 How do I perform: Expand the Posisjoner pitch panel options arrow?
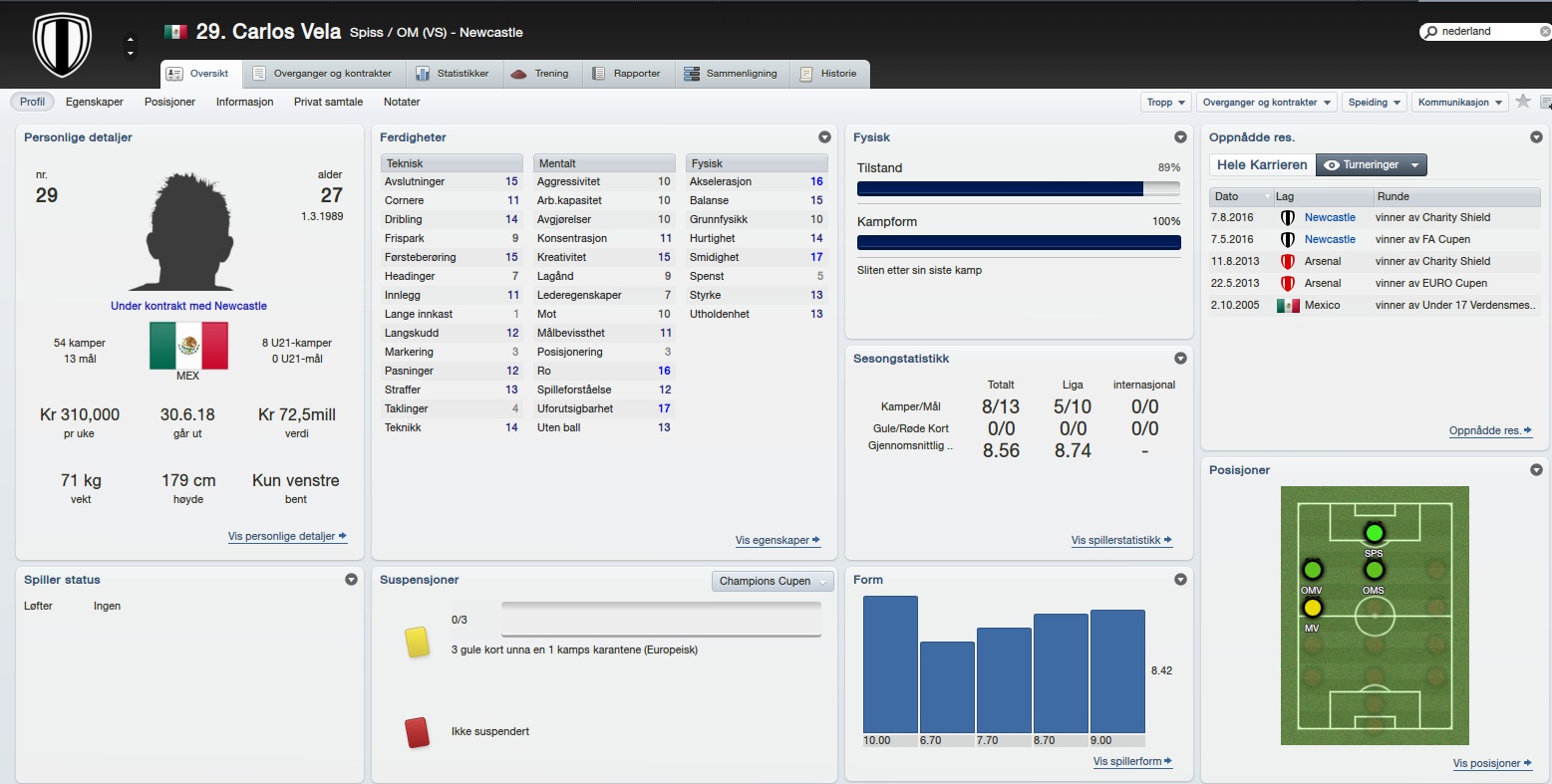click(x=1536, y=470)
